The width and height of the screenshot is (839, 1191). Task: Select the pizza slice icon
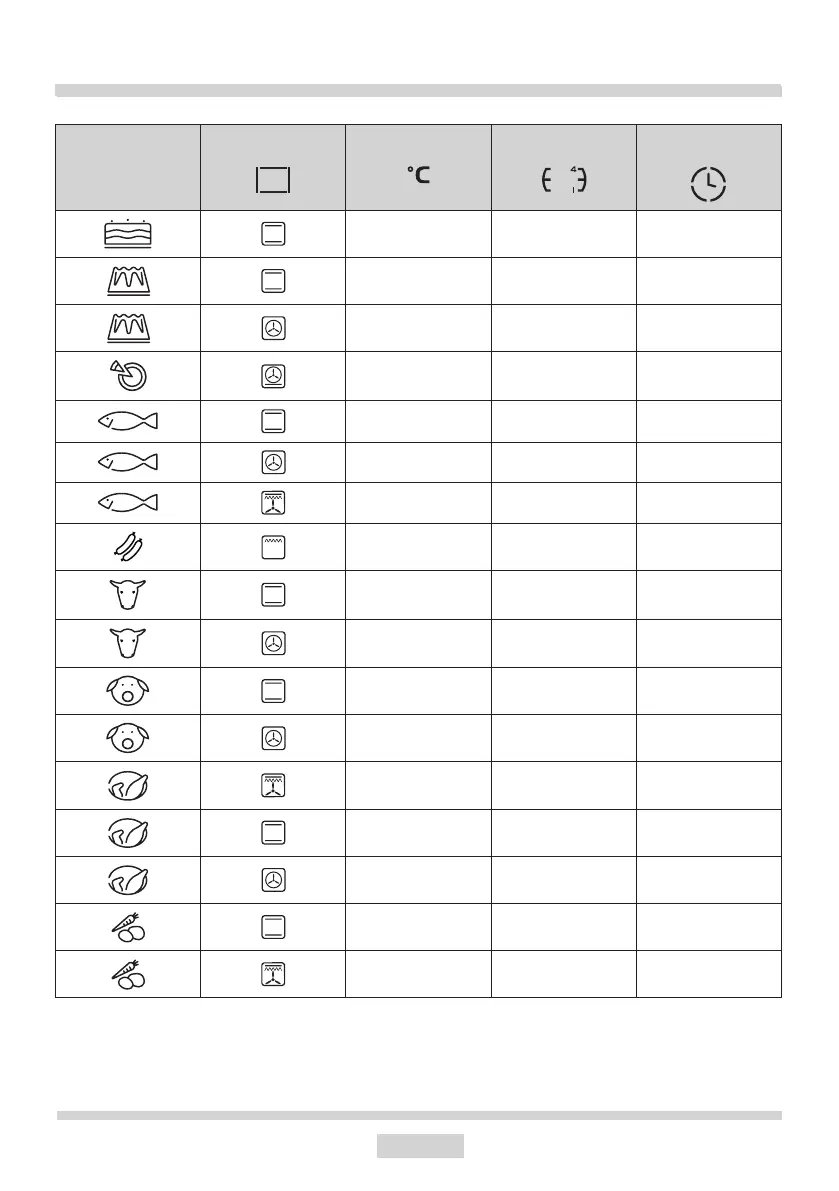(128, 375)
